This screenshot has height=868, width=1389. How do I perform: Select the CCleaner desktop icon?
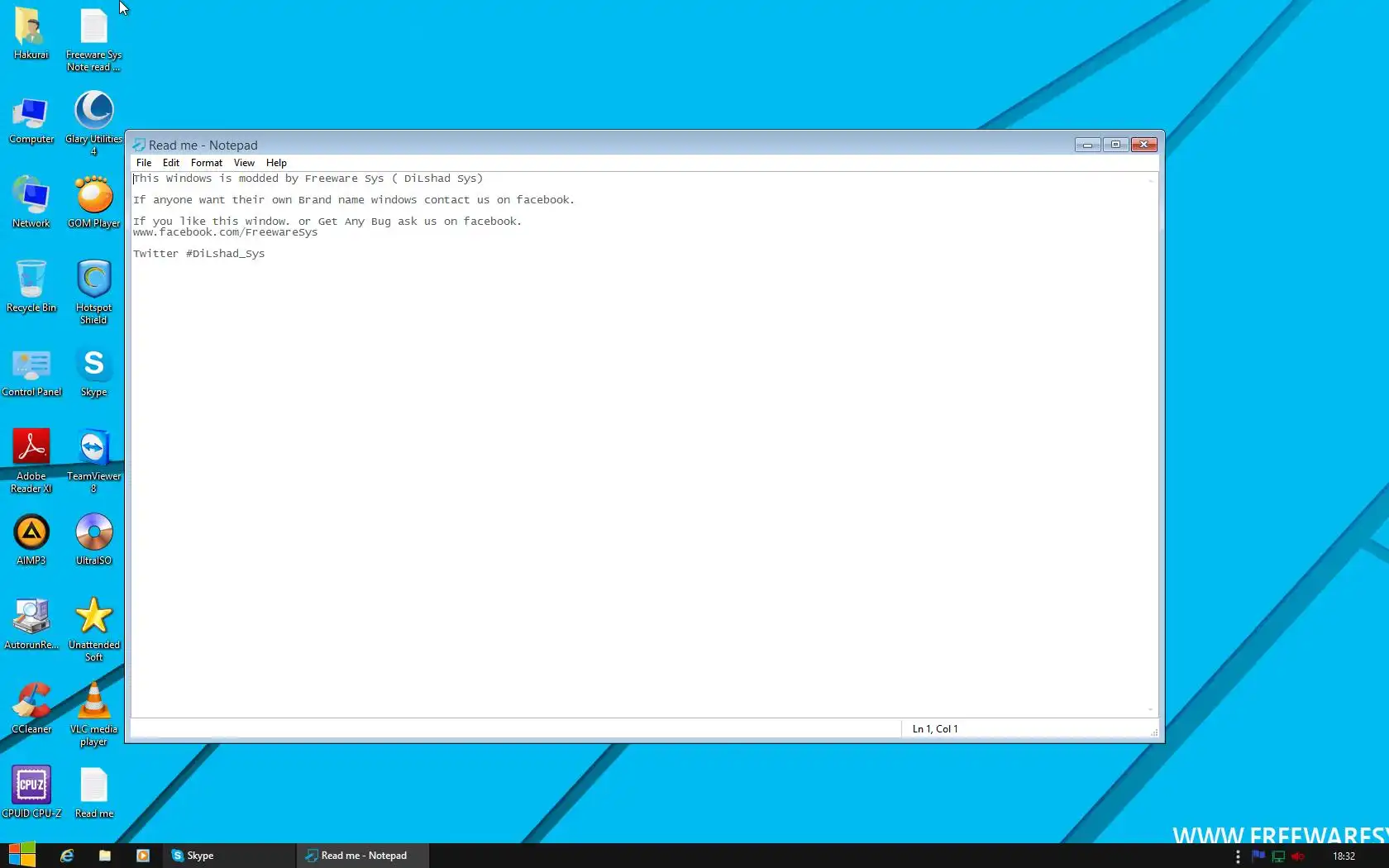click(31, 708)
